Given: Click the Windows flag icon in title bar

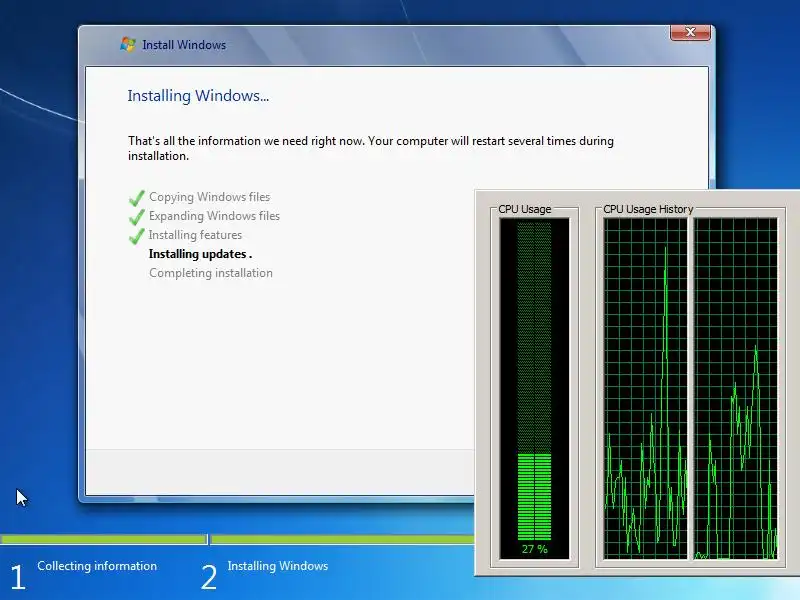Looking at the screenshot, I should (x=128, y=44).
